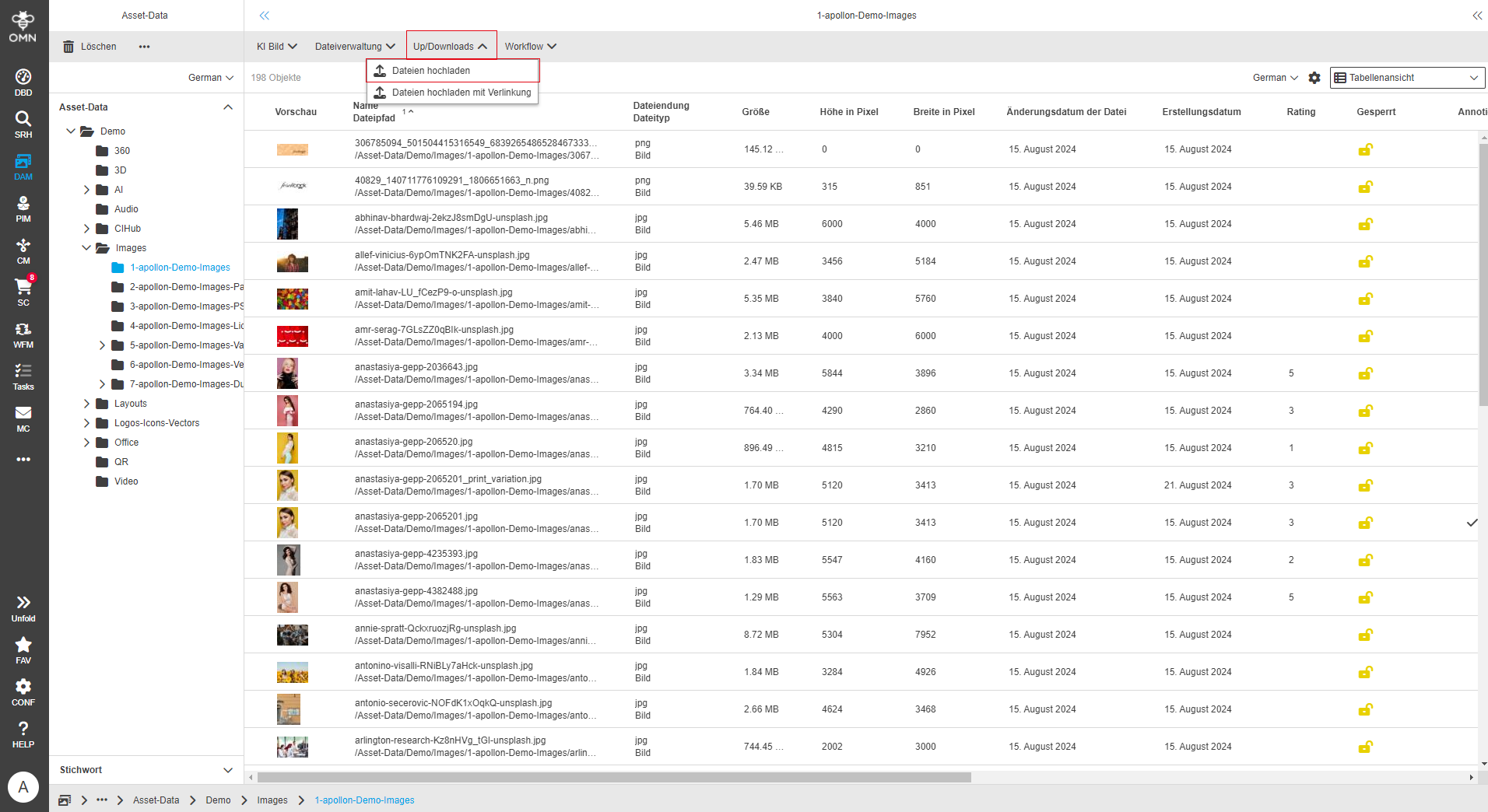Open Images via the breadcrumb link

coord(272,800)
